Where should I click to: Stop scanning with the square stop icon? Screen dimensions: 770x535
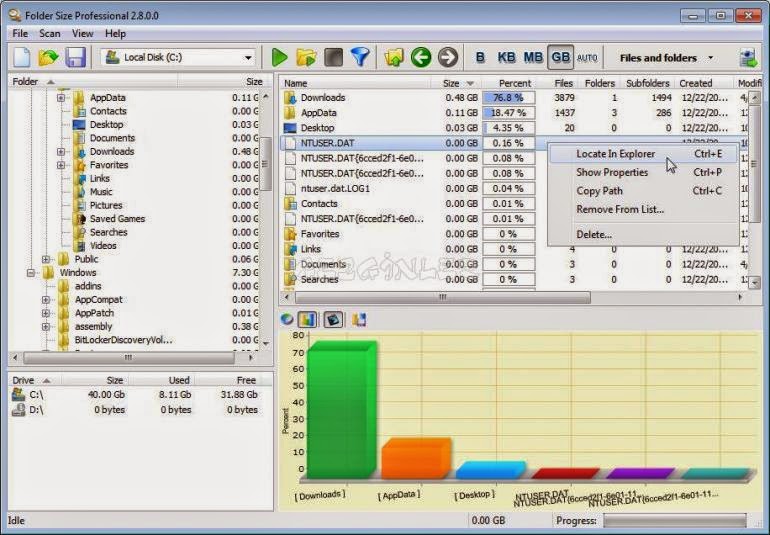(333, 57)
